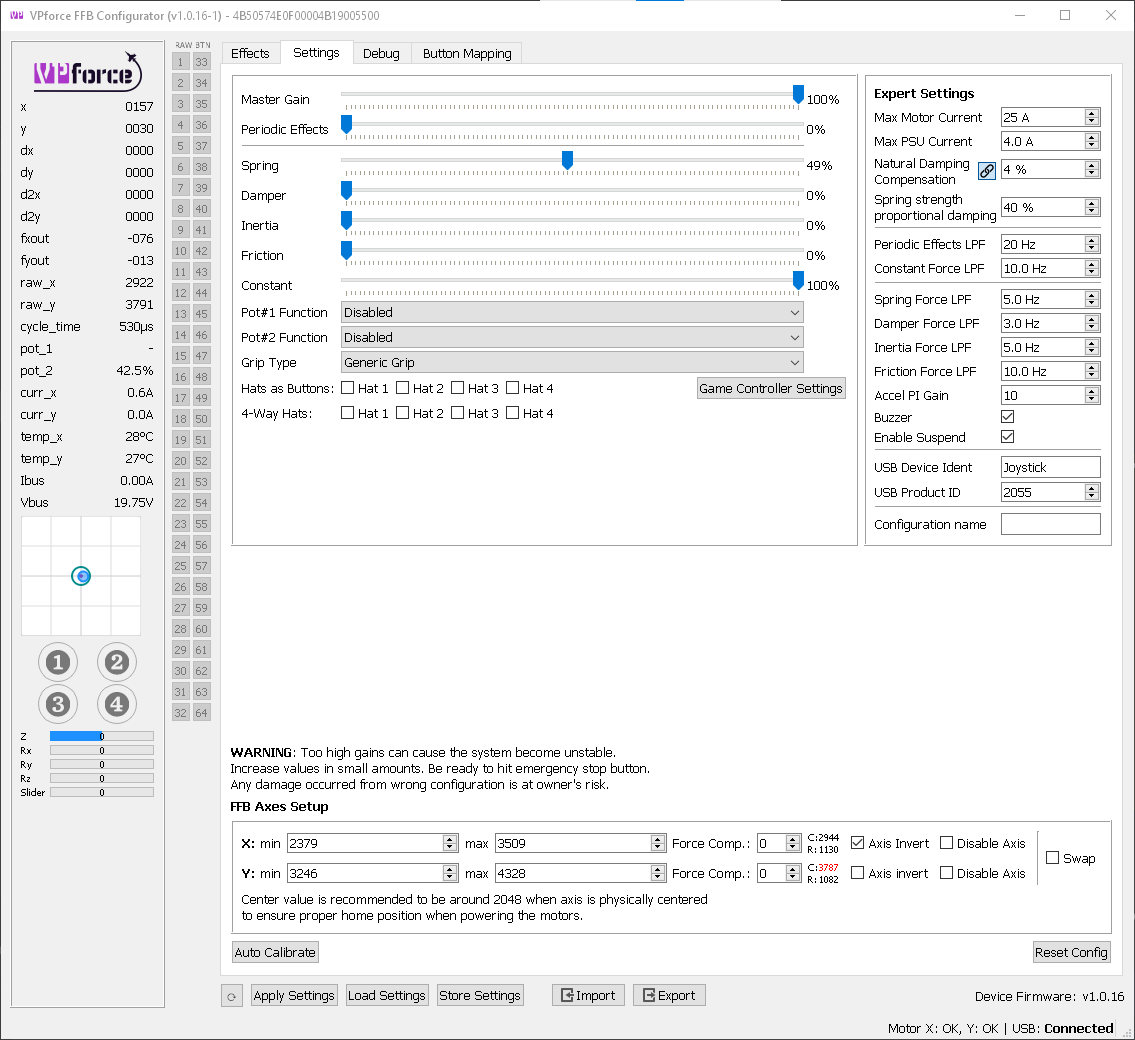The width and height of the screenshot is (1135, 1040).
Task: Click the joystick position indicator dot
Action: pyautogui.click(x=81, y=576)
